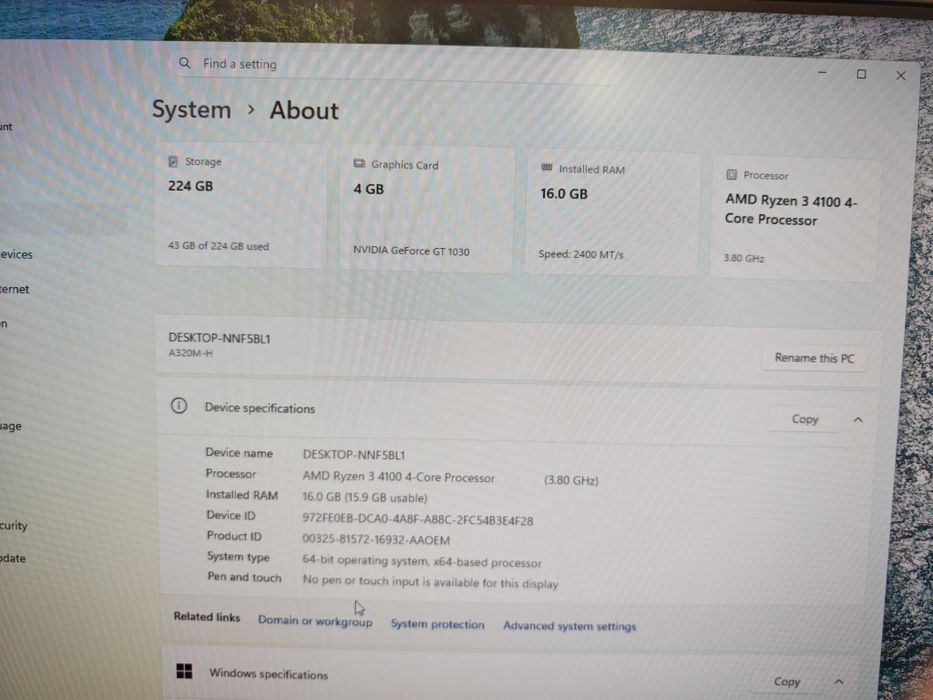The image size is (933, 700).
Task: Click the Processor chip icon
Action: click(731, 174)
